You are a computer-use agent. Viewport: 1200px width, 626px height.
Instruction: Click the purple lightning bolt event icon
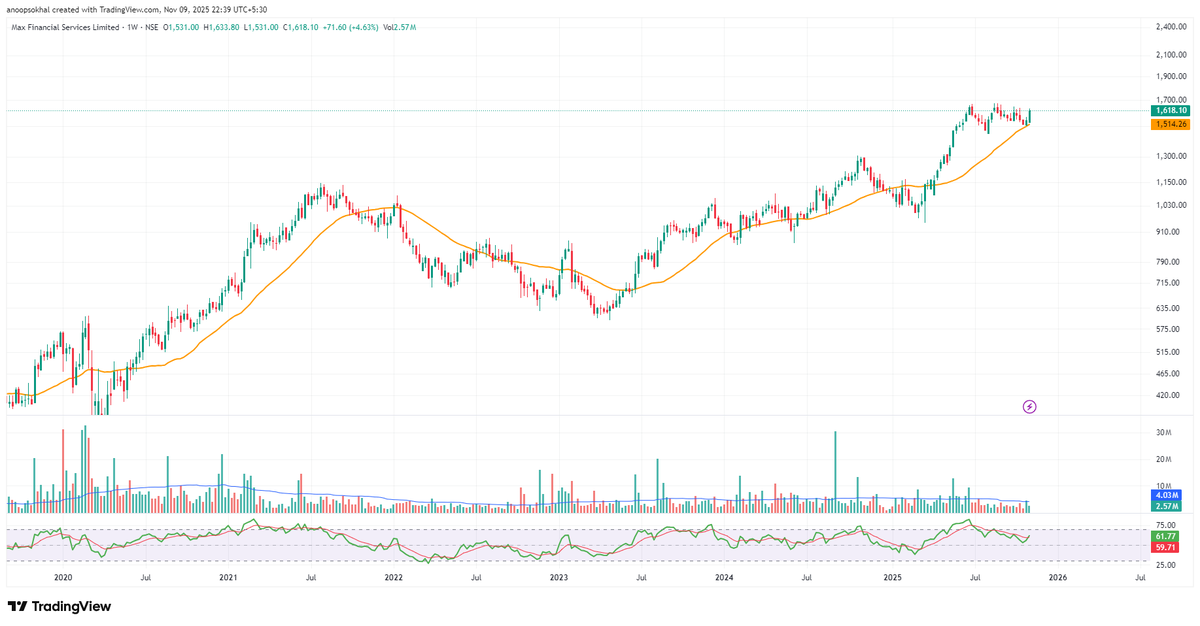[1029, 406]
